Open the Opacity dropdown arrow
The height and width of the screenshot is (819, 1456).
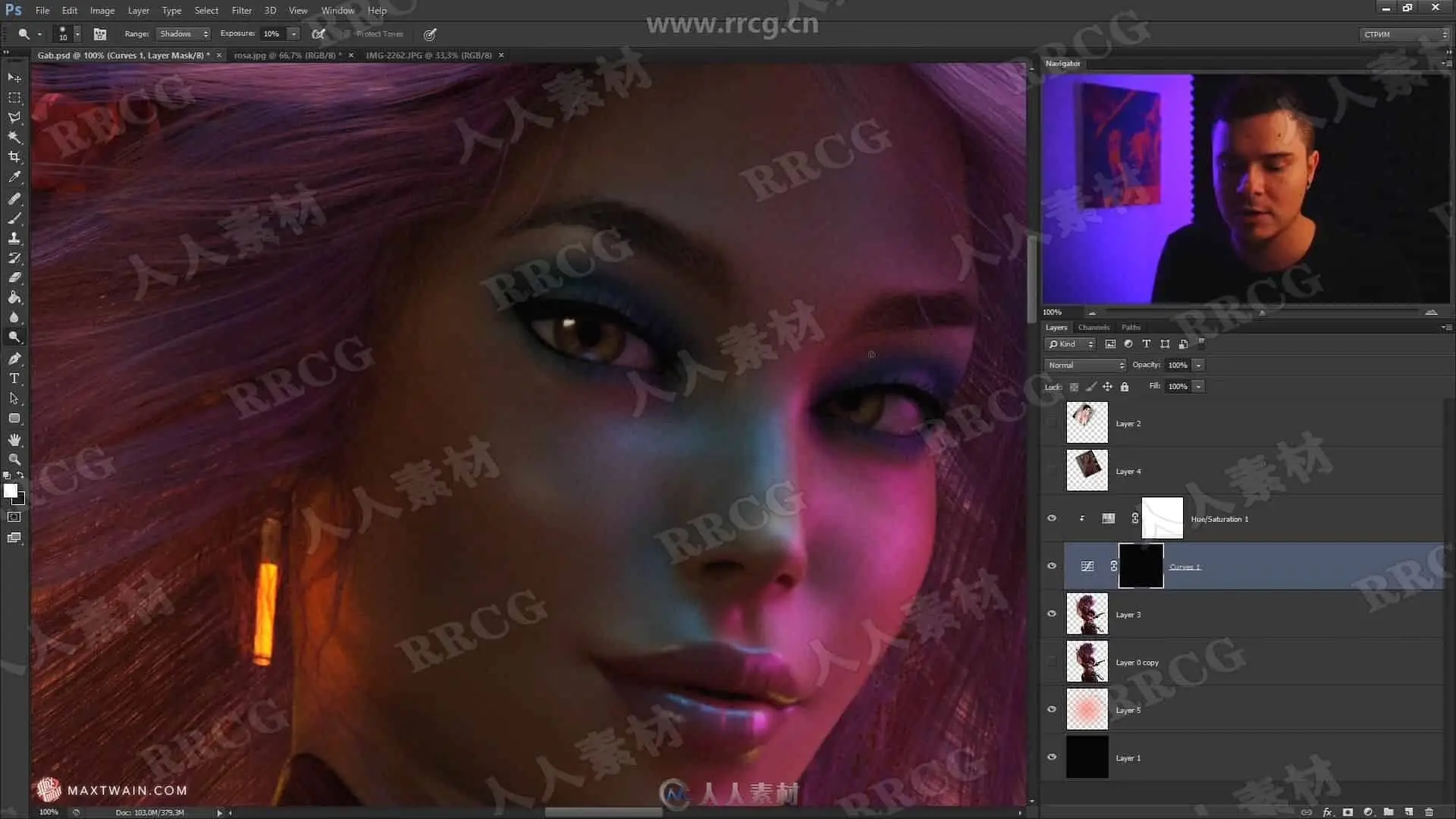1198,366
